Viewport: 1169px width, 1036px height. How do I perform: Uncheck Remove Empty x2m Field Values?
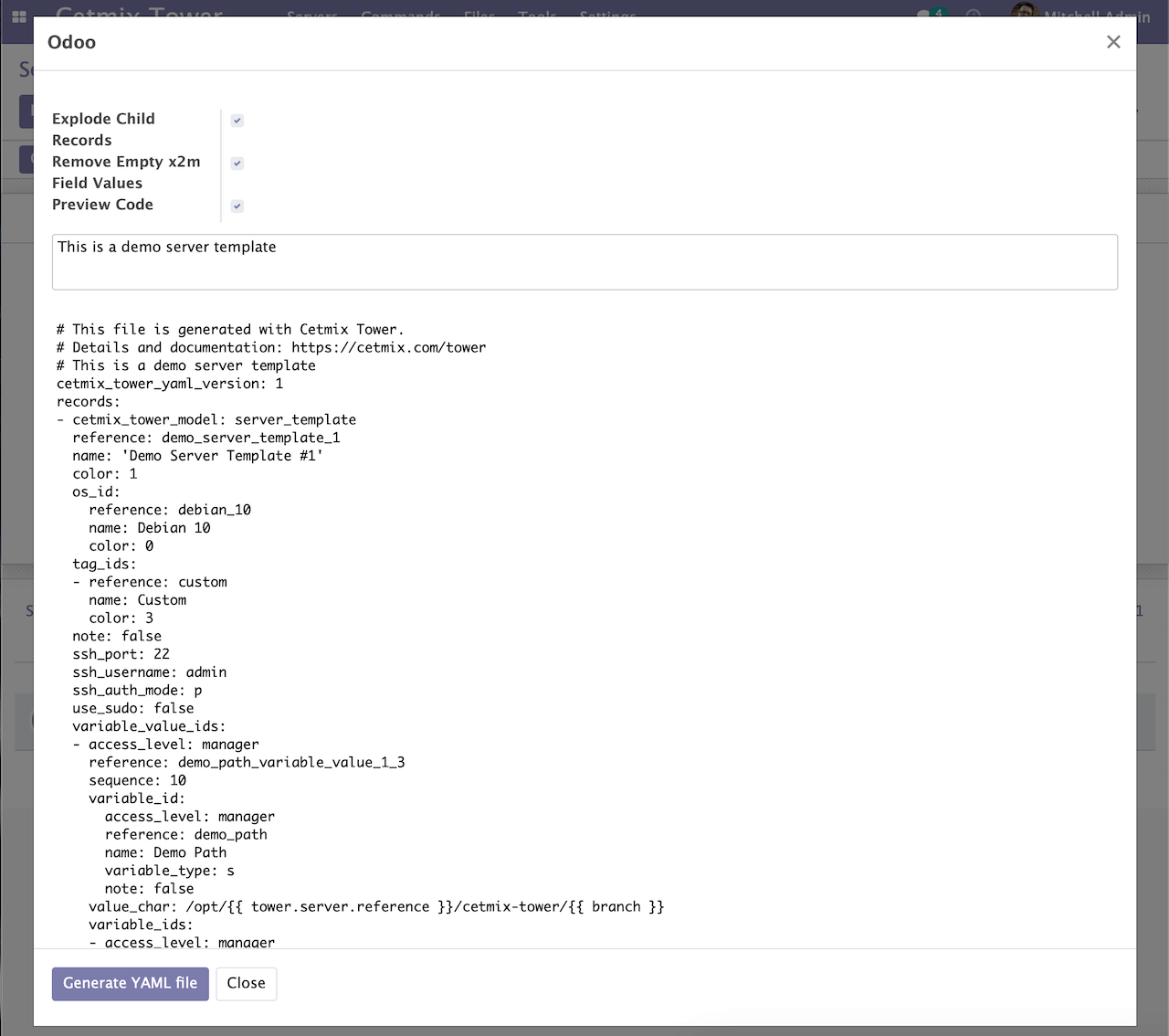coord(237,163)
